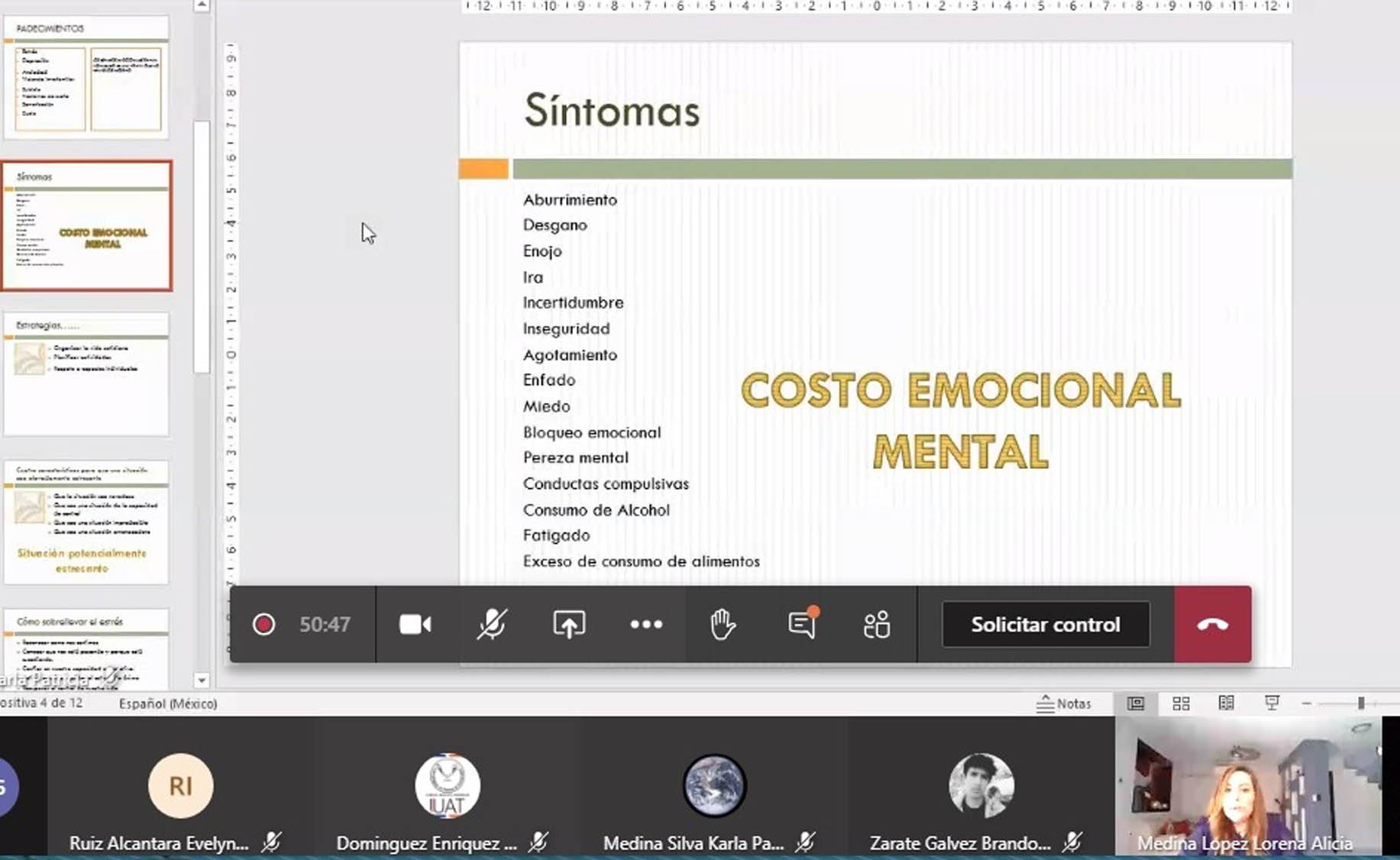Image resolution: width=1400 pixels, height=860 pixels.
Task: Click the red recording indicator
Action: [264, 624]
